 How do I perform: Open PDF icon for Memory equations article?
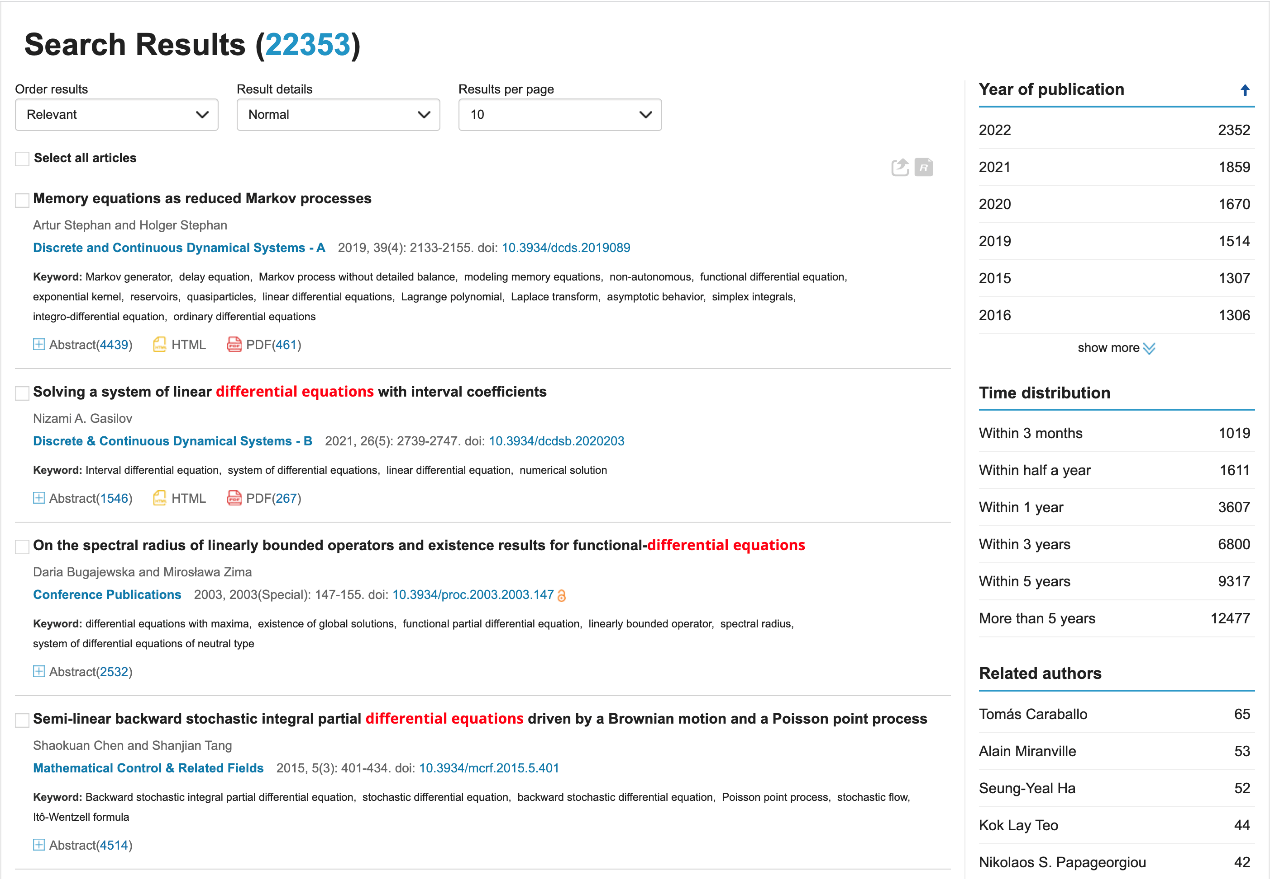(x=234, y=345)
